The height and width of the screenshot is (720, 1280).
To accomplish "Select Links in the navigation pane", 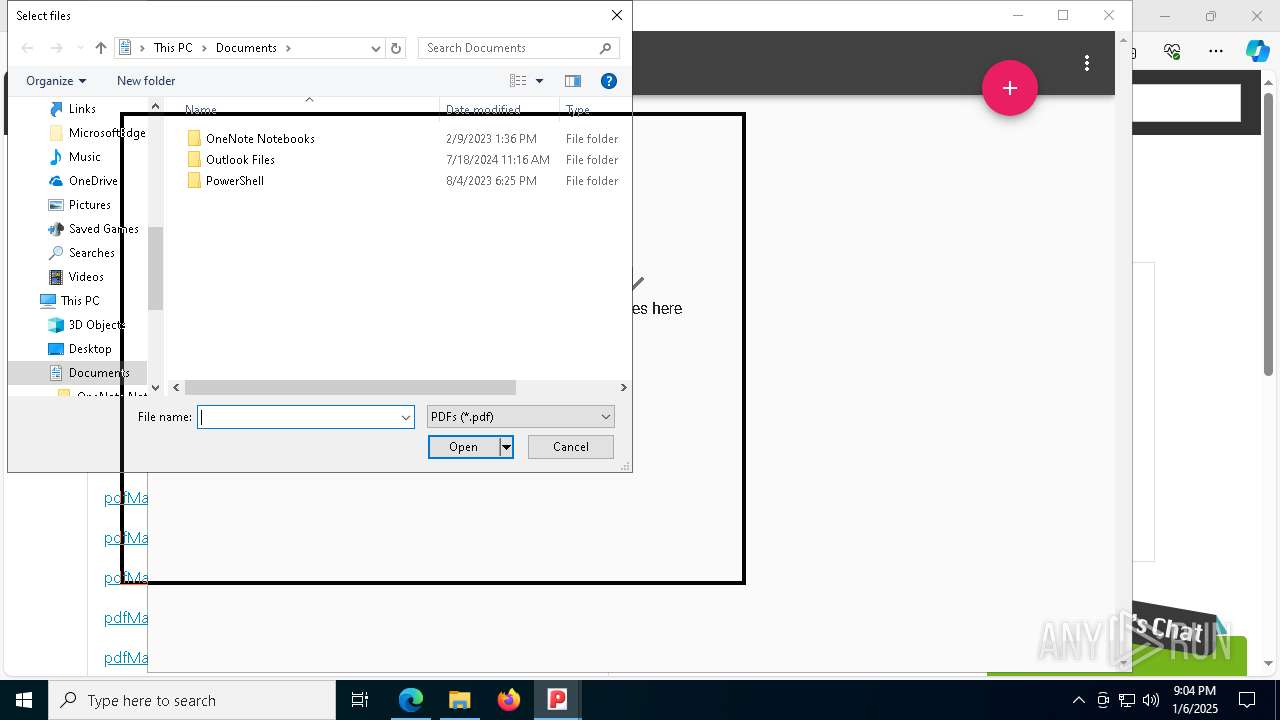I will pos(82,109).
